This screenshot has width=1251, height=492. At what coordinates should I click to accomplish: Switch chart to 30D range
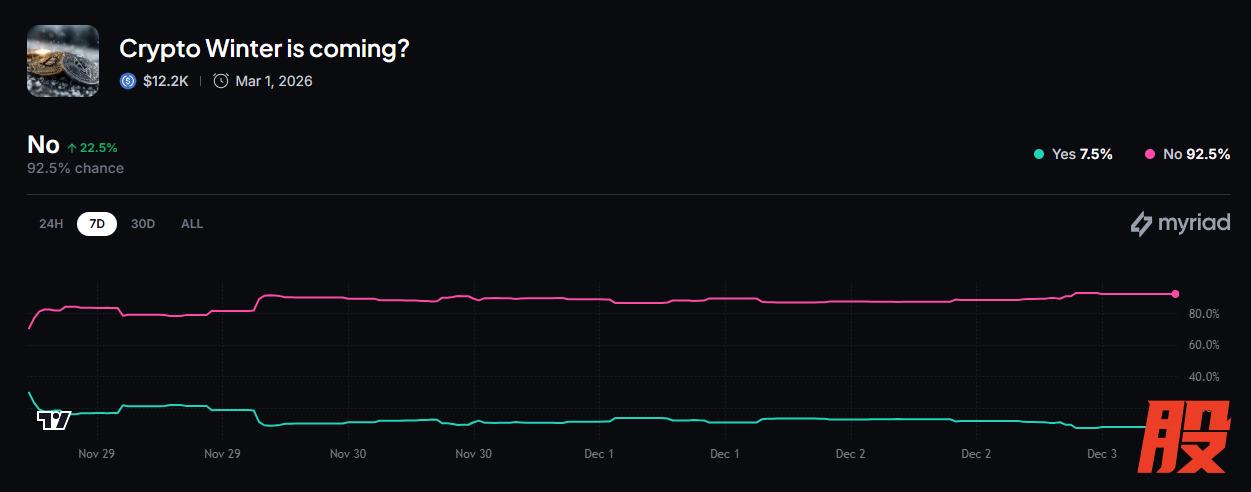coord(143,224)
